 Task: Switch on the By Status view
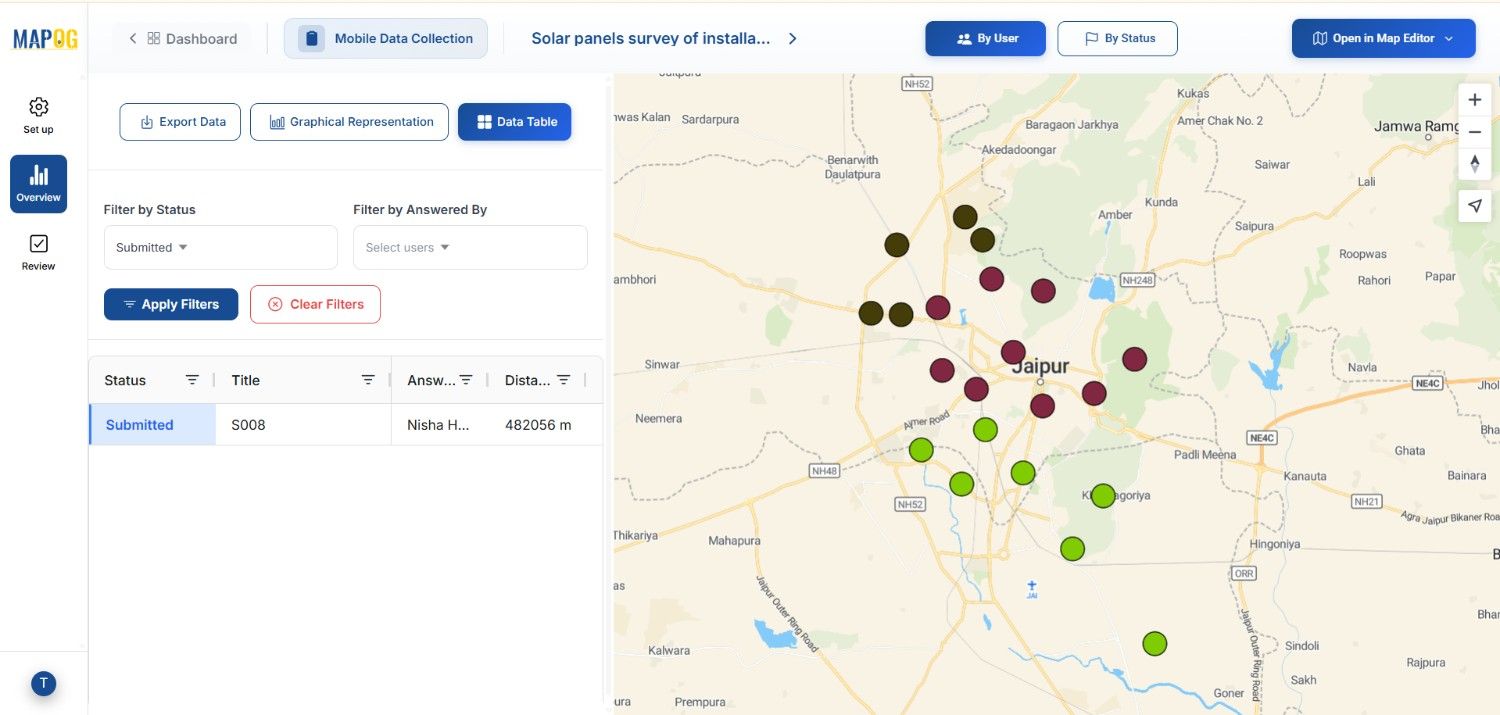1117,38
